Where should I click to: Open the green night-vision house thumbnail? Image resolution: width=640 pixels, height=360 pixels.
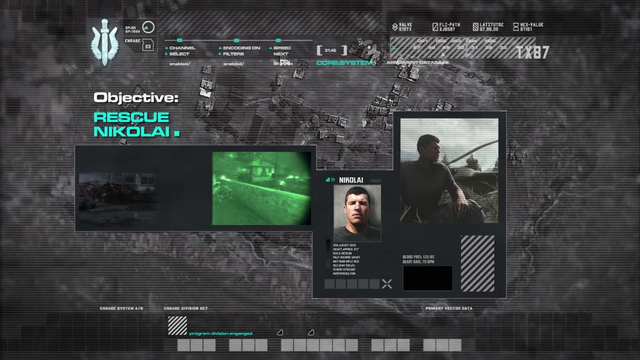click(261, 188)
